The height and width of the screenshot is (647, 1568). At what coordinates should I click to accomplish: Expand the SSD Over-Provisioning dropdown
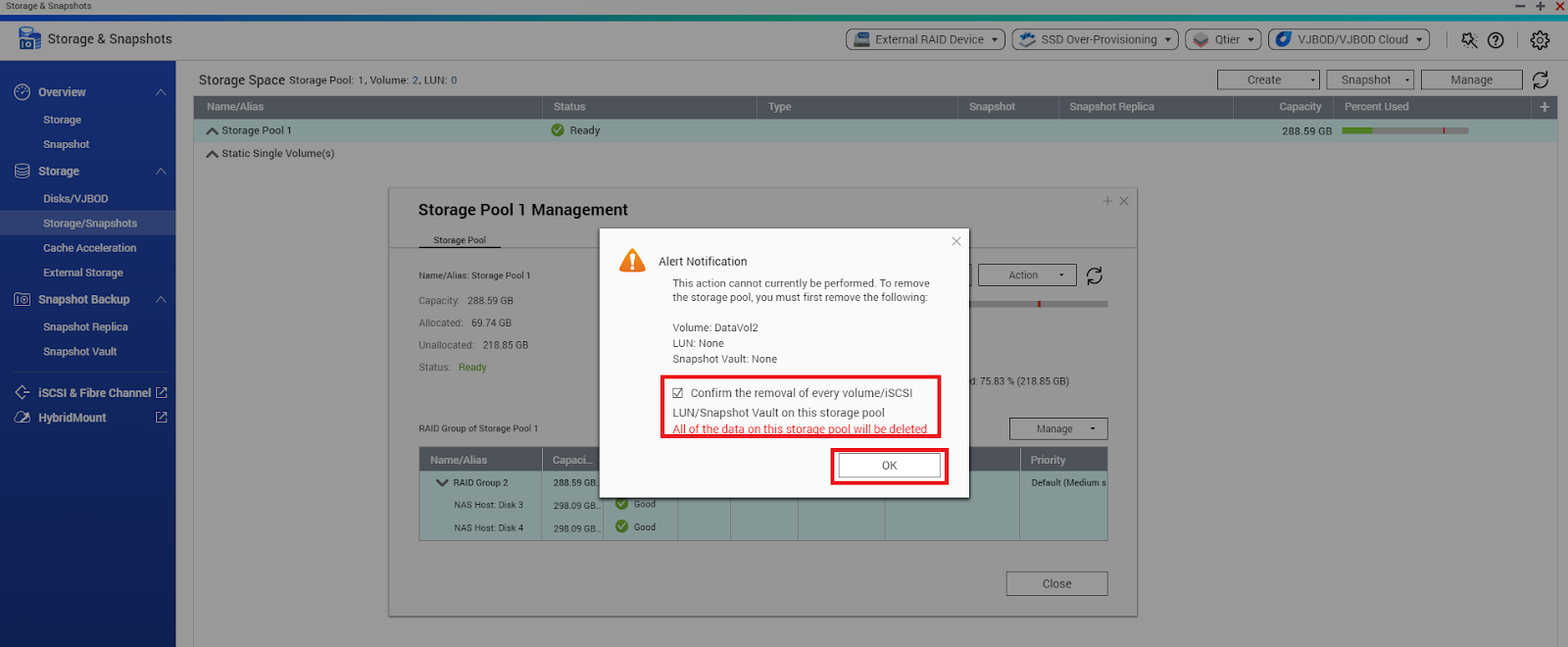(x=1095, y=40)
